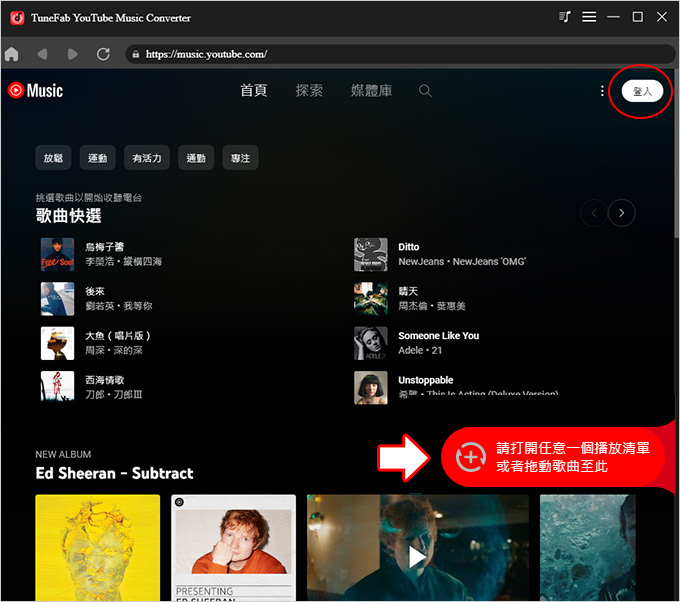The width and height of the screenshot is (680, 602).
Task: Open artist link 李榮浩
Action: point(99,262)
